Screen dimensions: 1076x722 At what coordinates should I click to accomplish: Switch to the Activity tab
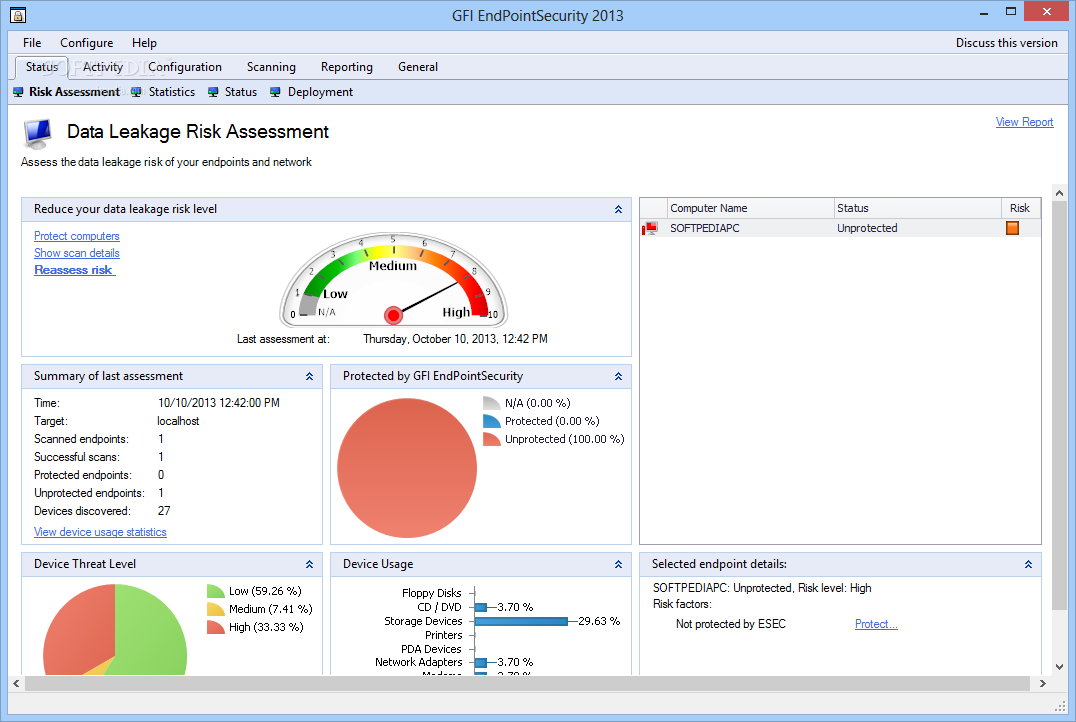click(x=103, y=67)
